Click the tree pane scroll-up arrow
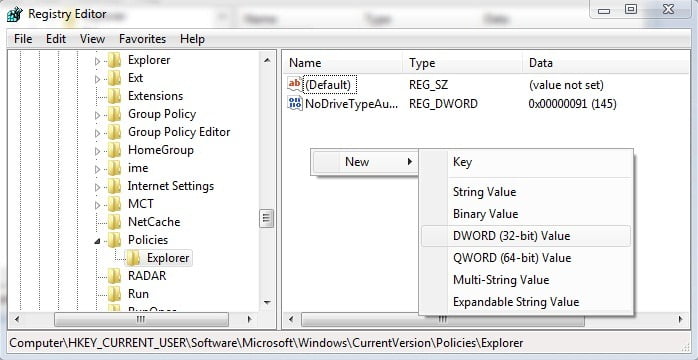Image resolution: width=698 pixels, height=360 pixels. click(x=267, y=60)
